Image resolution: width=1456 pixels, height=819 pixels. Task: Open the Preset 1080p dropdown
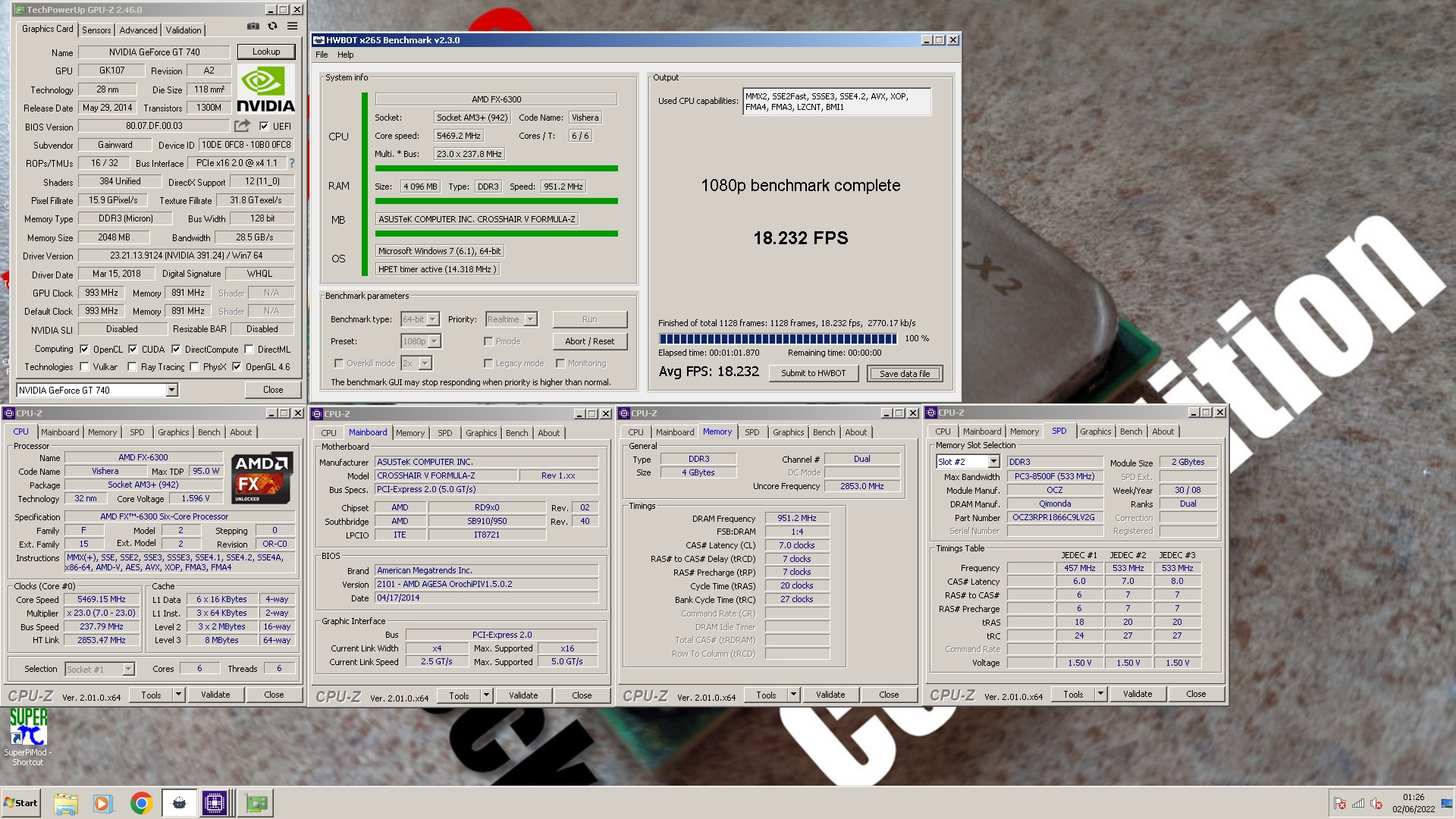pos(435,341)
